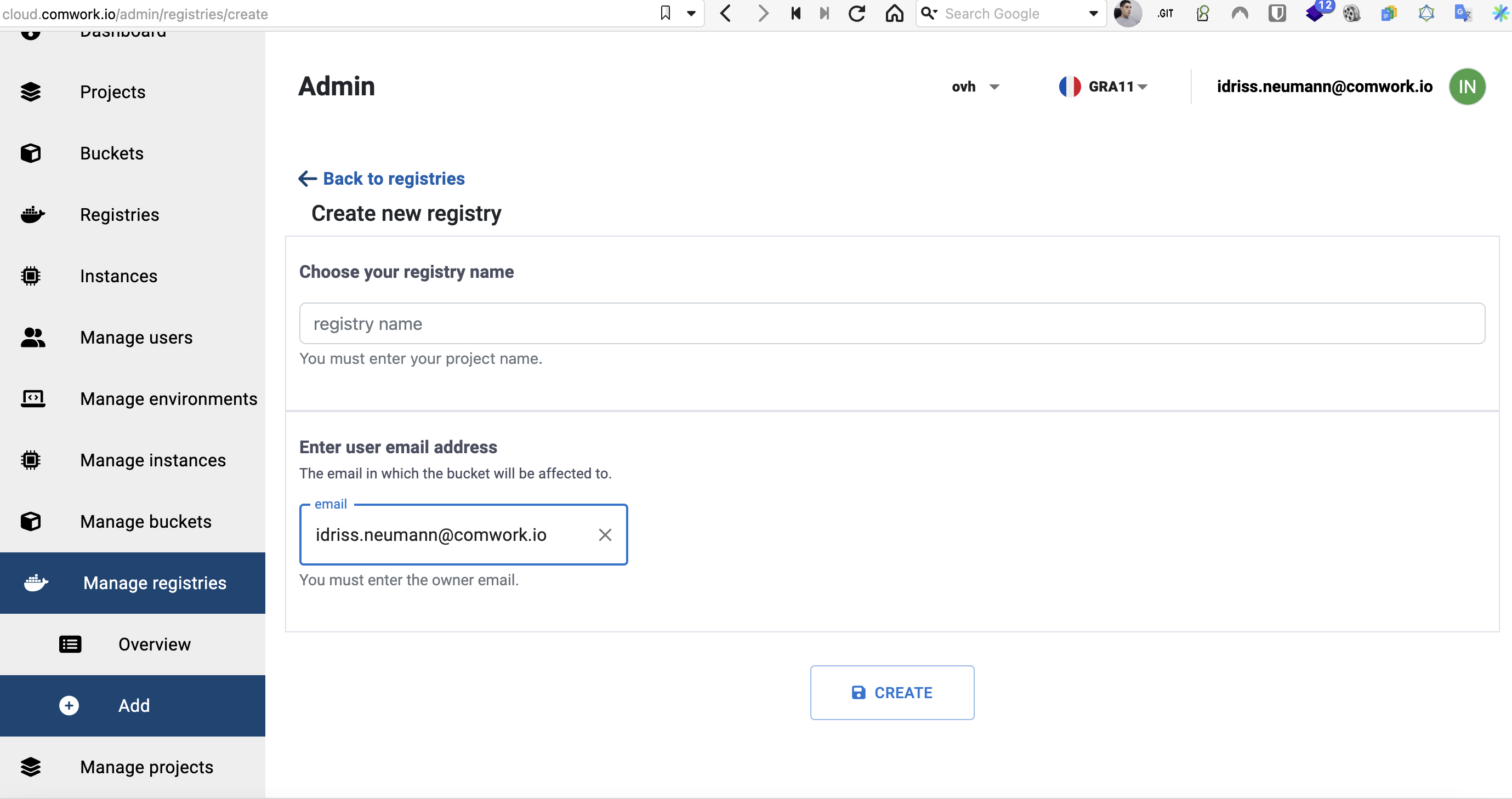Click the browser address bar URL
Viewport: 1512px width, 799px height.
pyautogui.click(x=135, y=14)
